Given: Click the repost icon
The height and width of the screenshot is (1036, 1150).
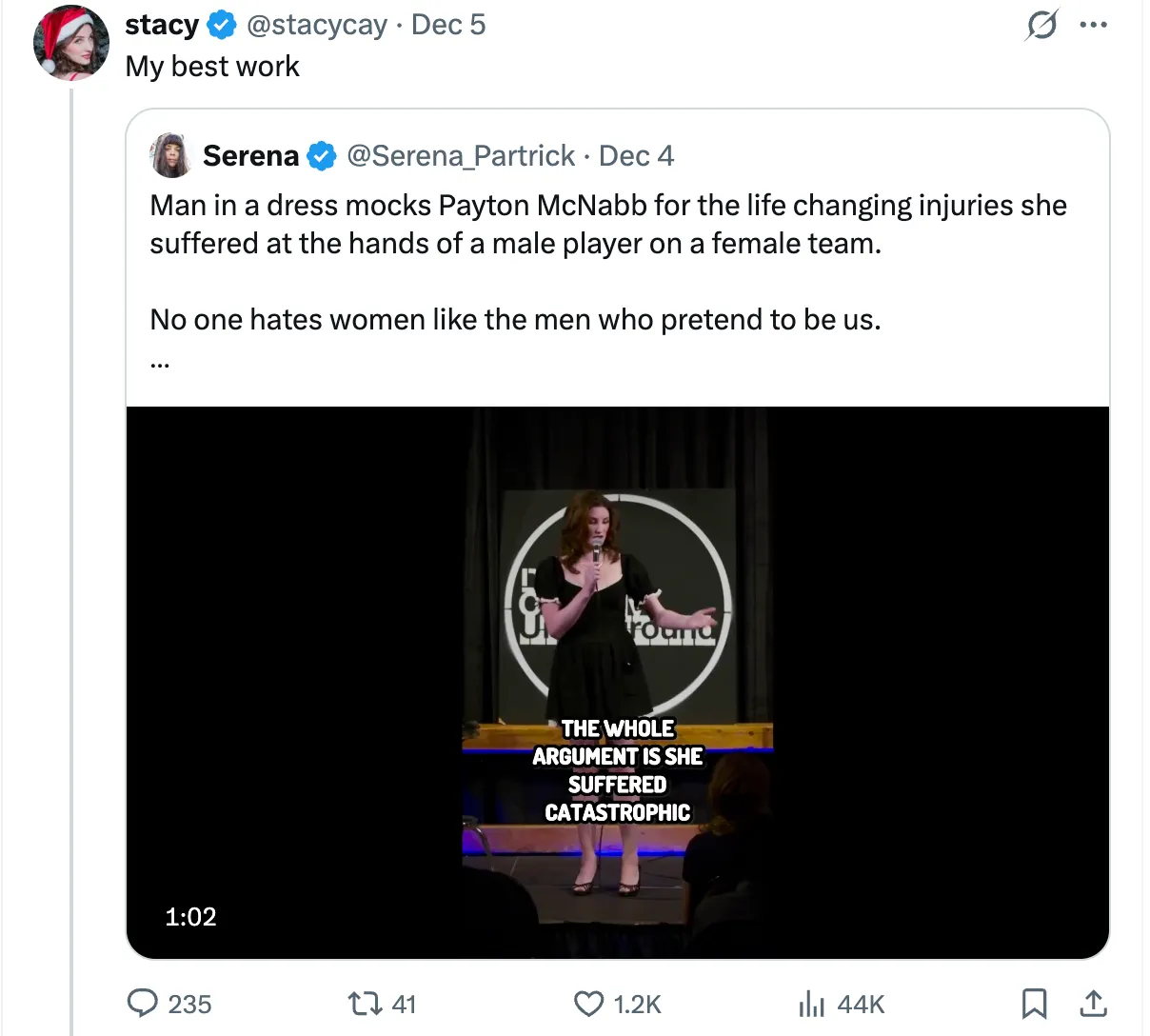Looking at the screenshot, I should (361, 1004).
